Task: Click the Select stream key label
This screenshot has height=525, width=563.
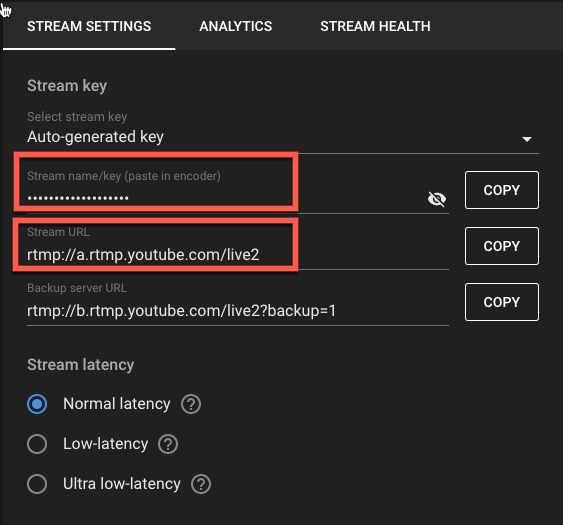Action: pos(77,117)
